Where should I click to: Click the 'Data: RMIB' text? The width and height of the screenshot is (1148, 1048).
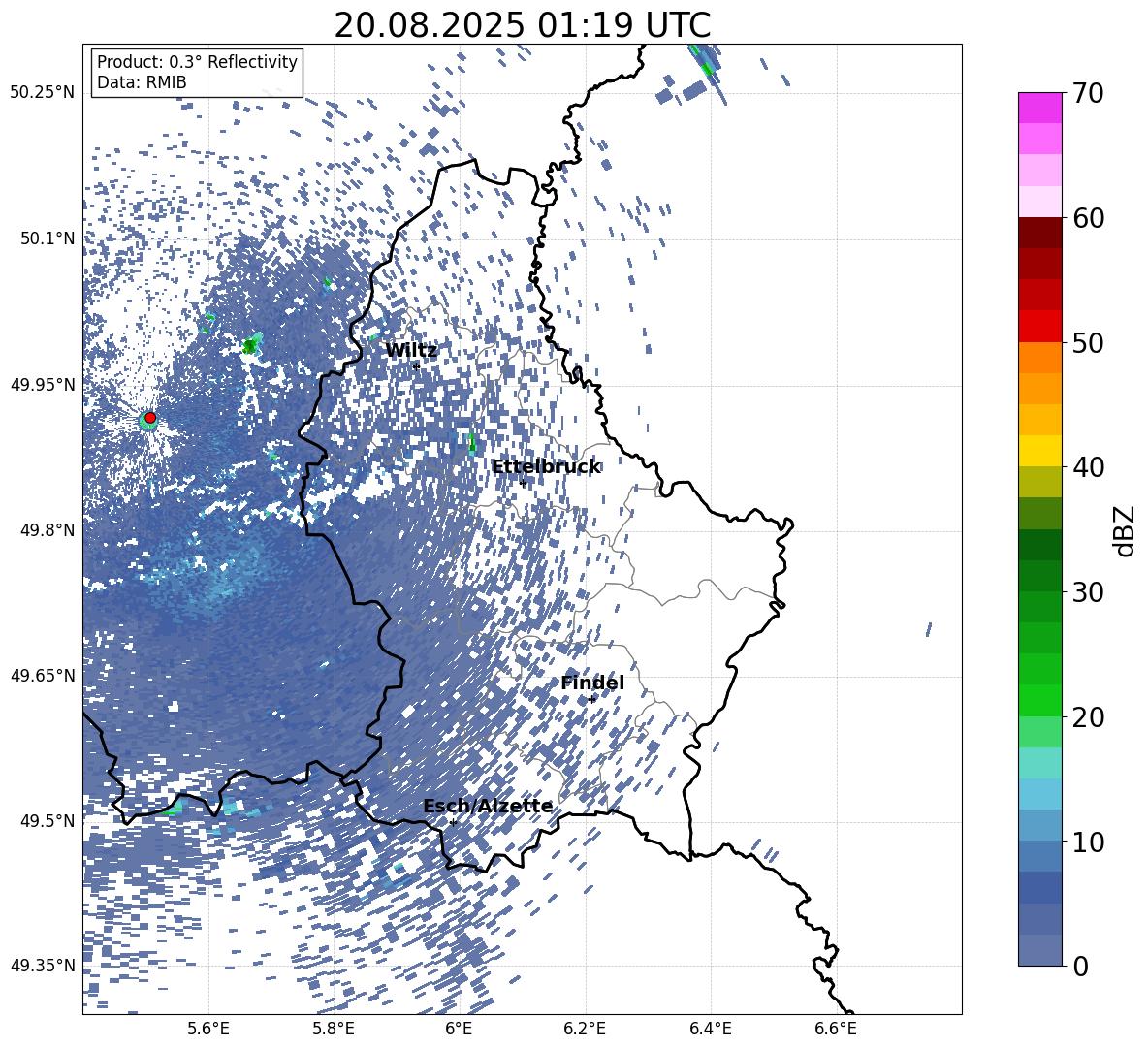(142, 82)
